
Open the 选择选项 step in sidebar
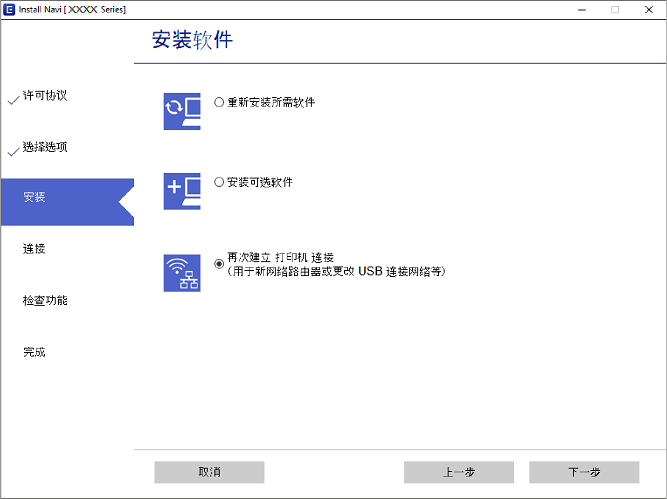[x=45, y=148]
